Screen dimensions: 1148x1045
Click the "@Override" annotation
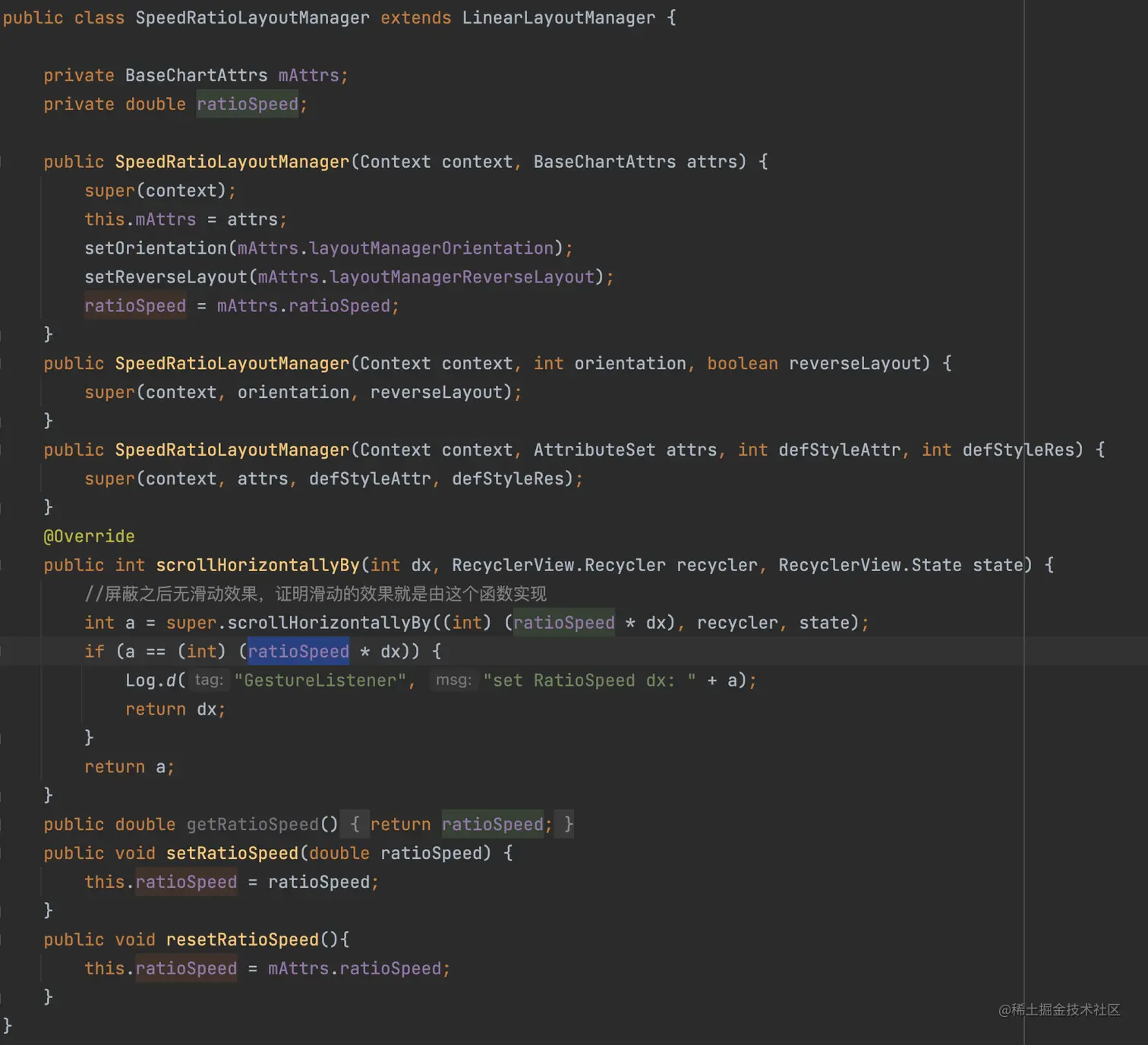pyautogui.click(x=89, y=537)
